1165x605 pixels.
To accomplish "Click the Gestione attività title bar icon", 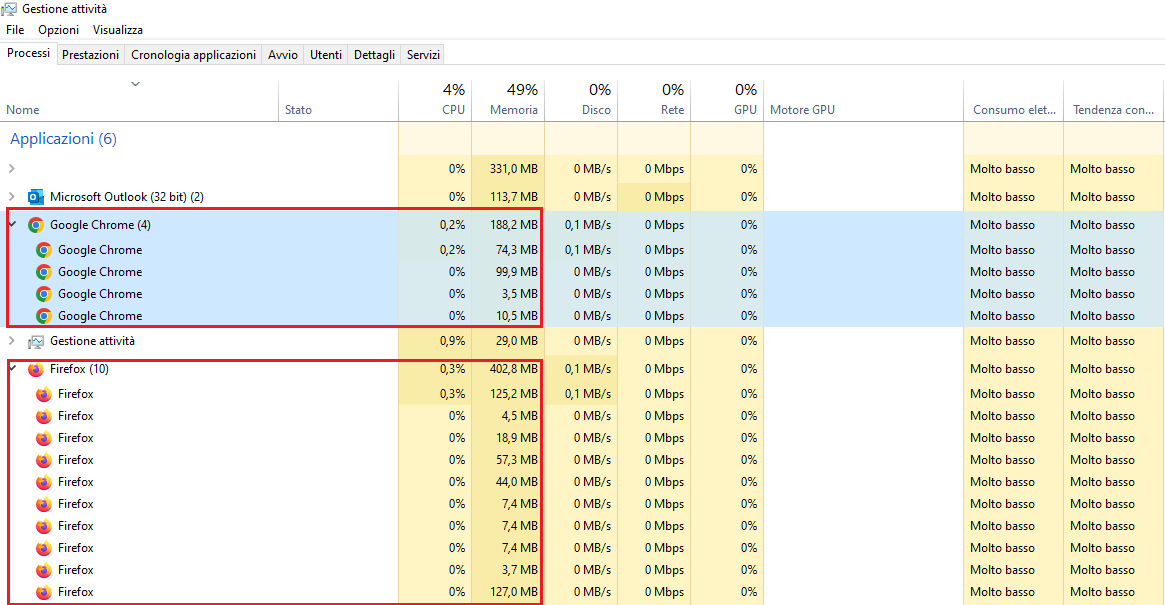I will (x=9, y=9).
